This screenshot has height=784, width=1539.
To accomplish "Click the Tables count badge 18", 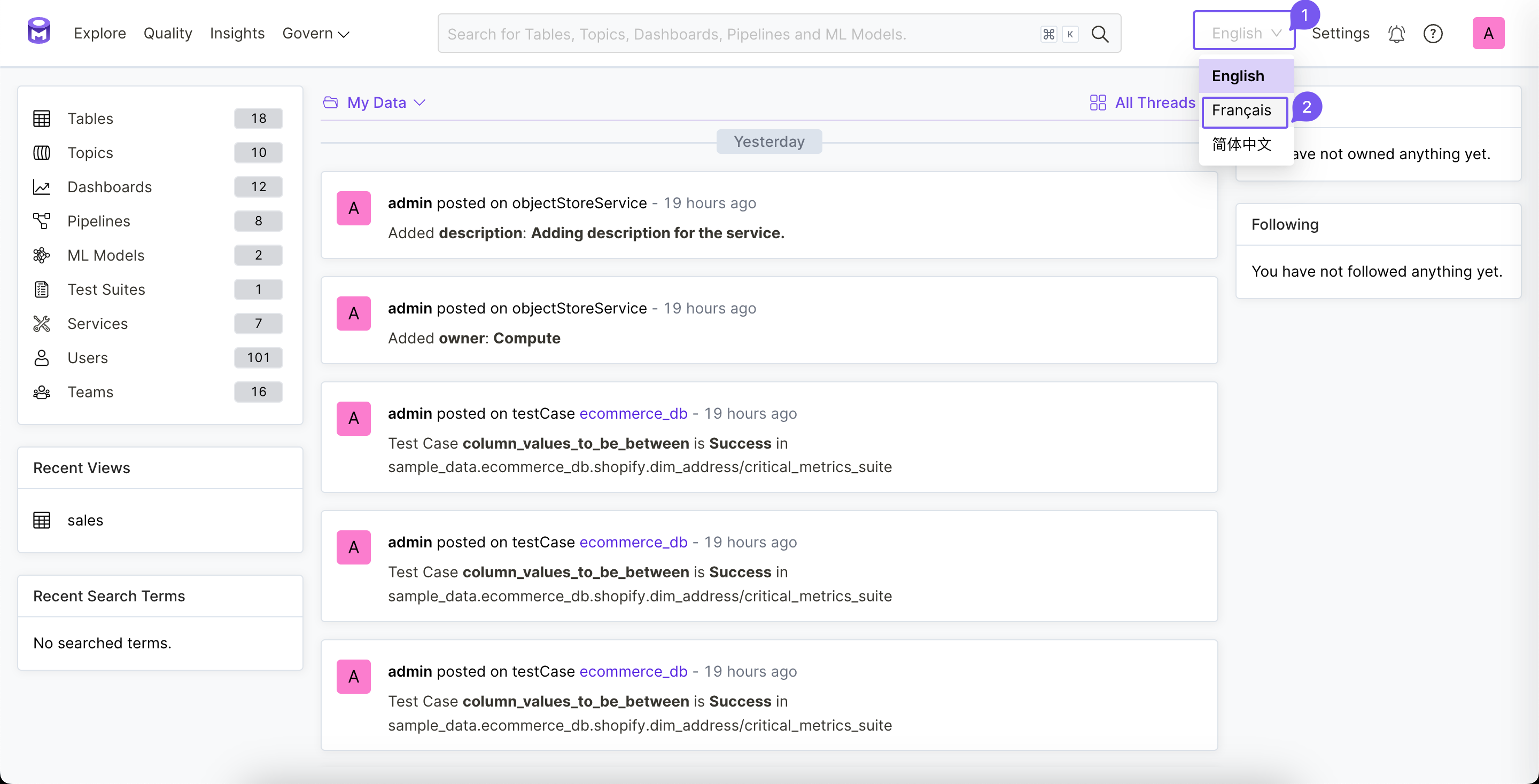I will [x=259, y=119].
